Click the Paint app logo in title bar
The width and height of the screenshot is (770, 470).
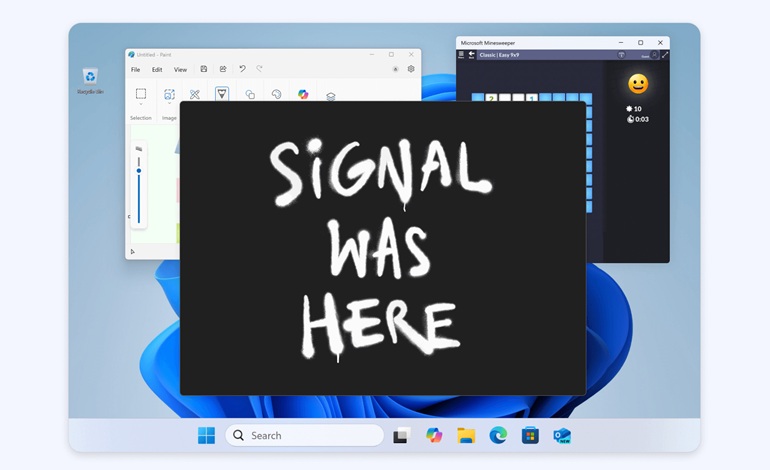coord(132,55)
